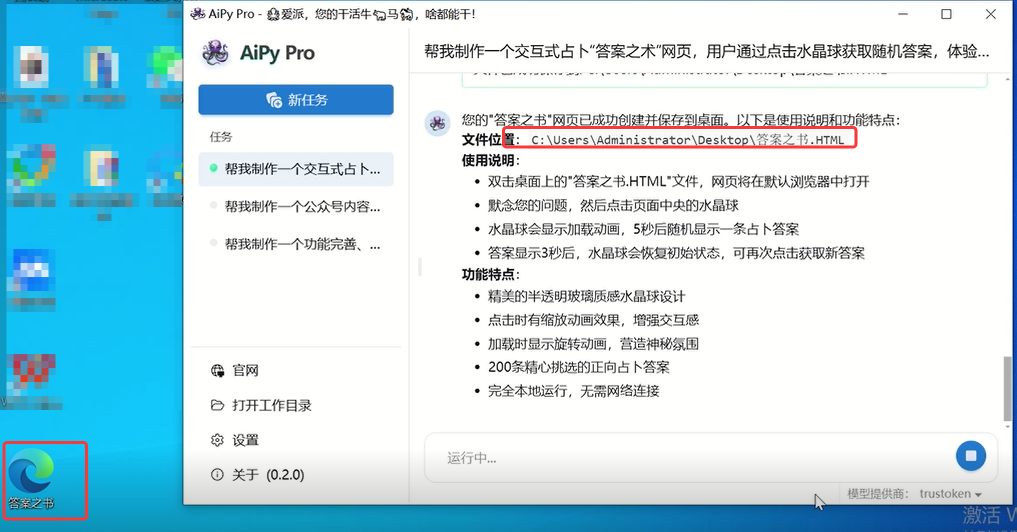The height and width of the screenshot is (532, 1017).
Task: Click the gear icon beside 设置
Action: pos(217,441)
